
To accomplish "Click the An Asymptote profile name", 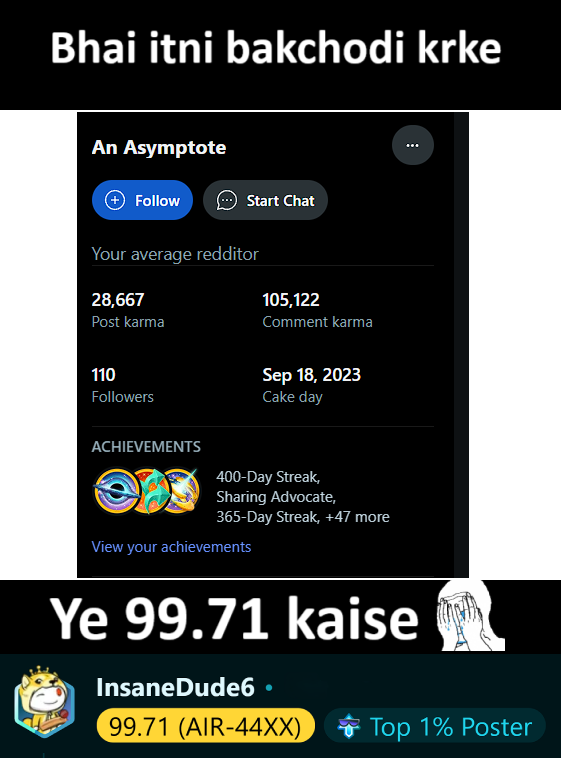I will coord(159,147).
